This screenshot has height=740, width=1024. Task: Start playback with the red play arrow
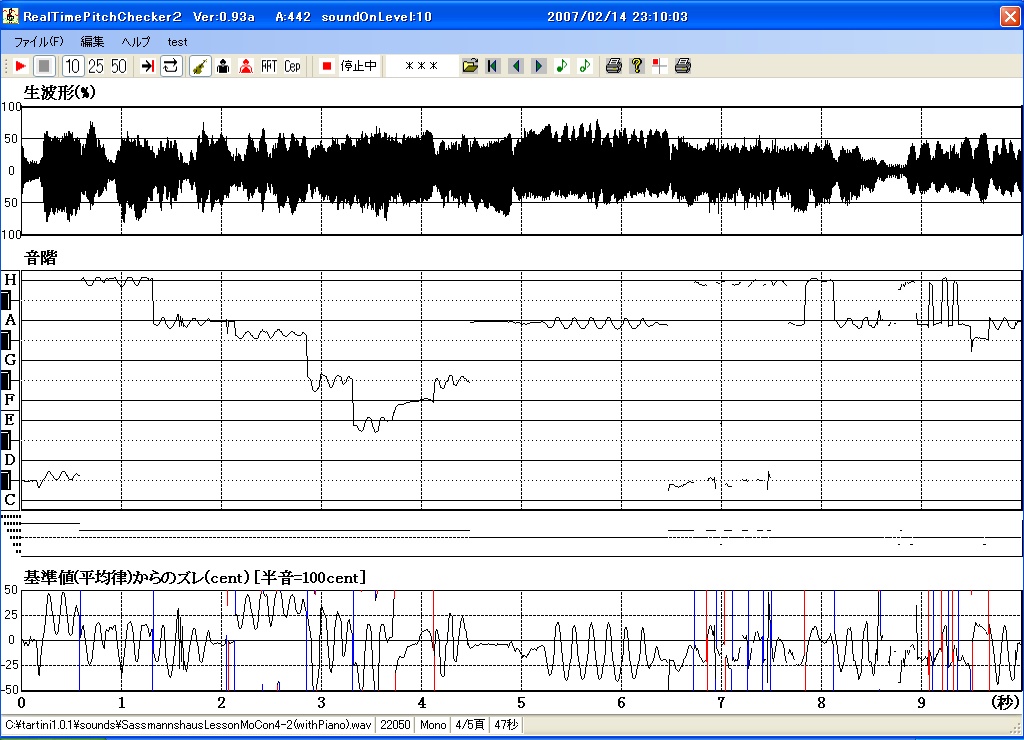coord(20,66)
